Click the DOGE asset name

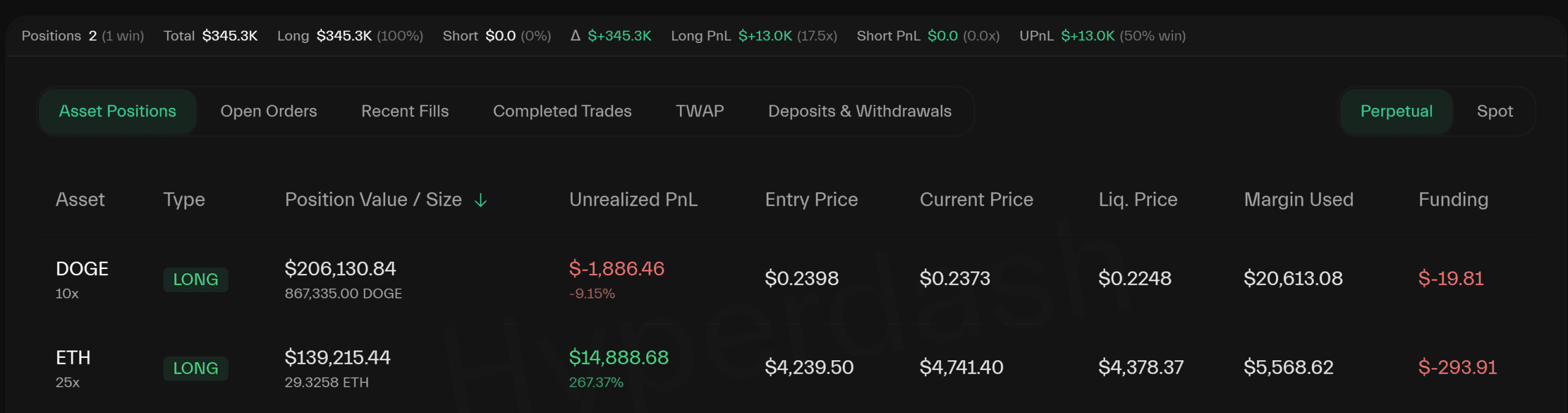pos(82,268)
